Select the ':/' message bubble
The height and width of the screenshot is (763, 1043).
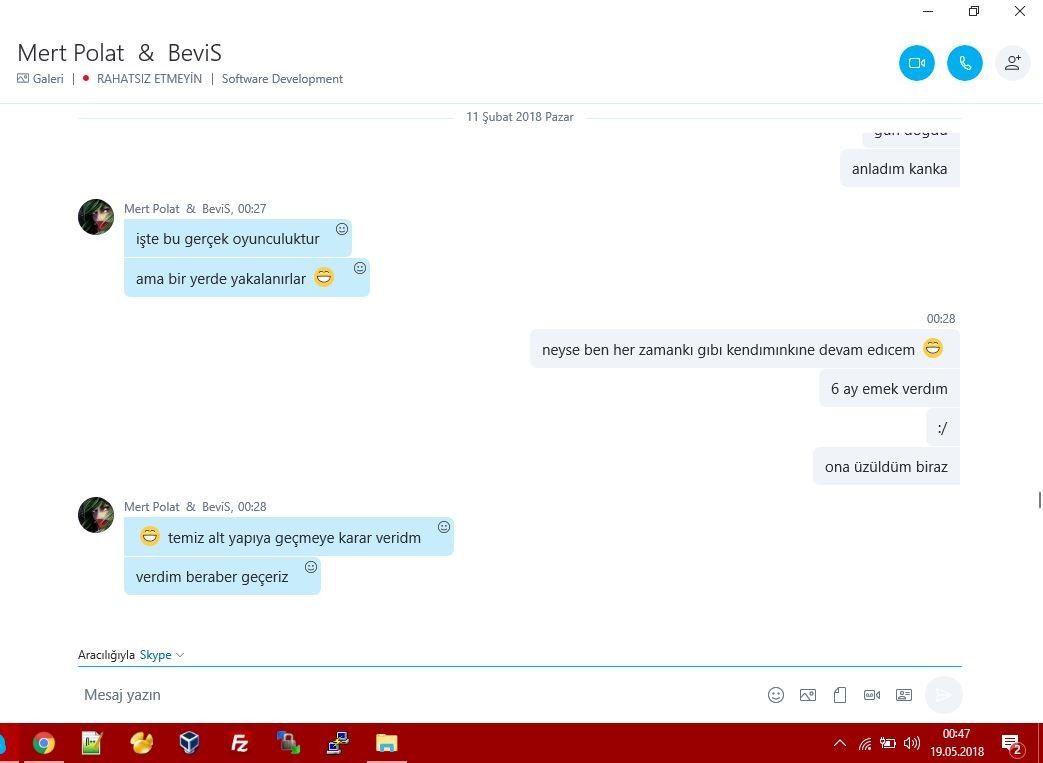click(943, 428)
